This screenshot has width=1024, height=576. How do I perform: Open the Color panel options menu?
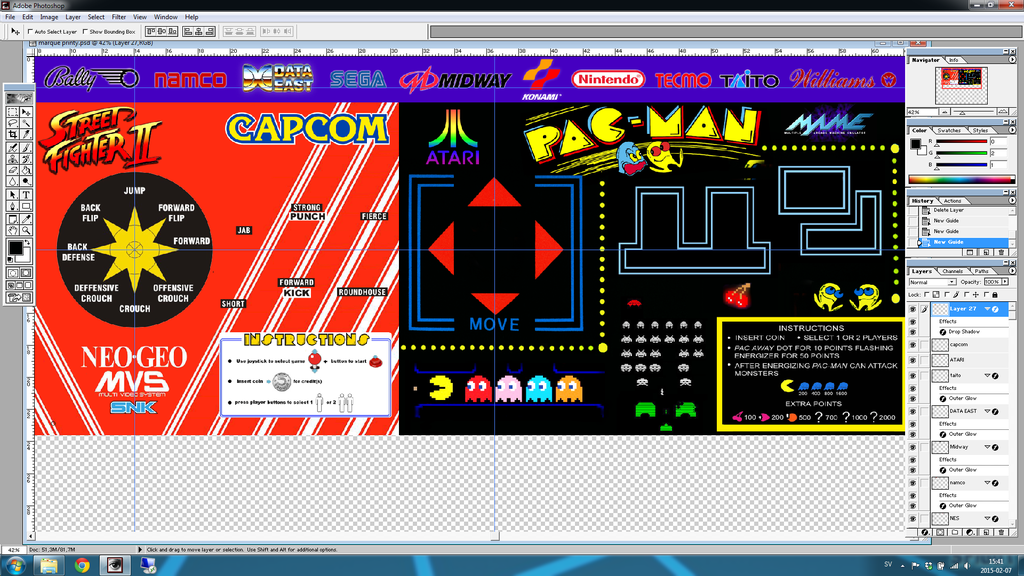click(x=1012, y=131)
